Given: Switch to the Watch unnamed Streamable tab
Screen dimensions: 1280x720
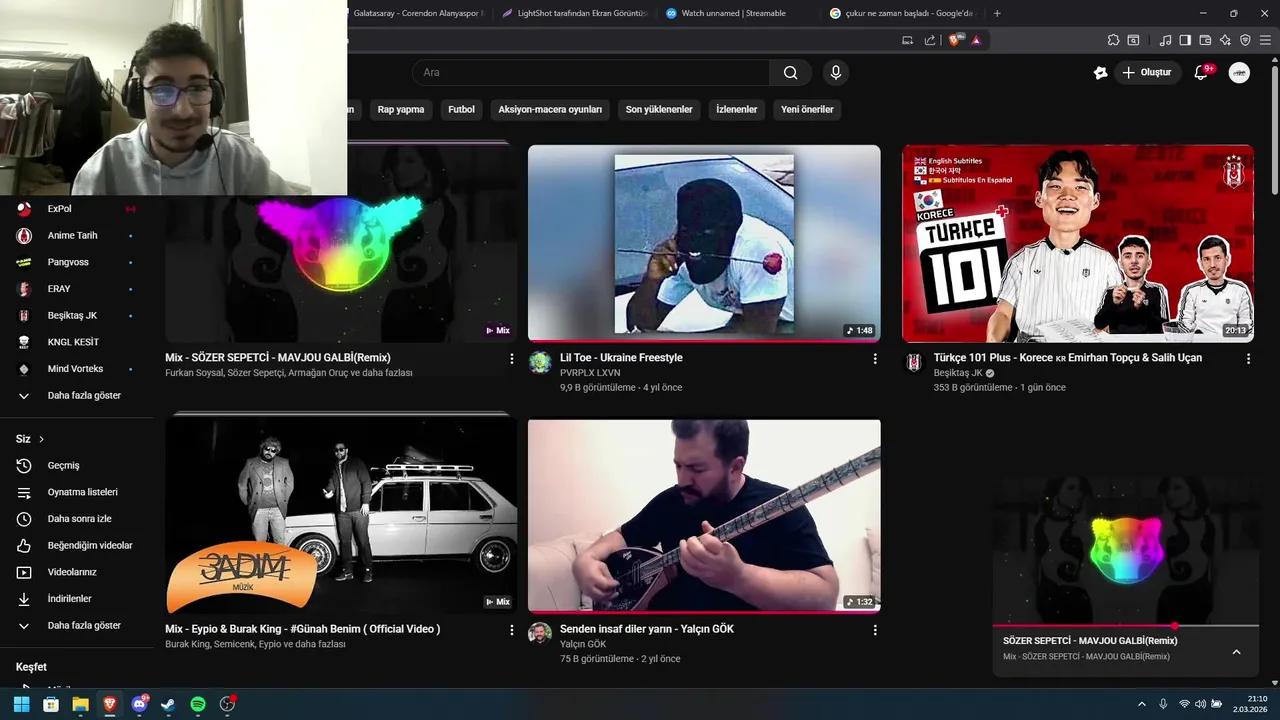Looking at the screenshot, I should coord(733,13).
